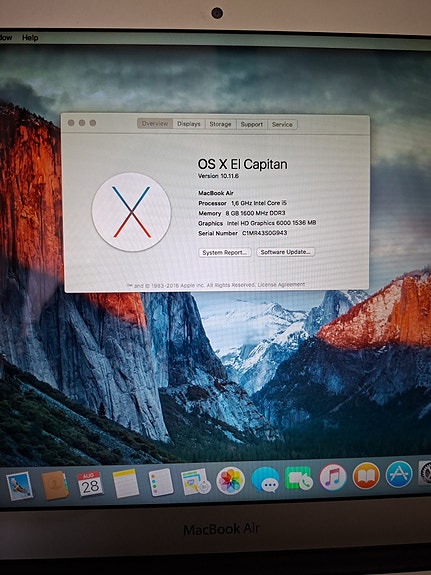Open the Reminders app in the Dock

click(161, 482)
